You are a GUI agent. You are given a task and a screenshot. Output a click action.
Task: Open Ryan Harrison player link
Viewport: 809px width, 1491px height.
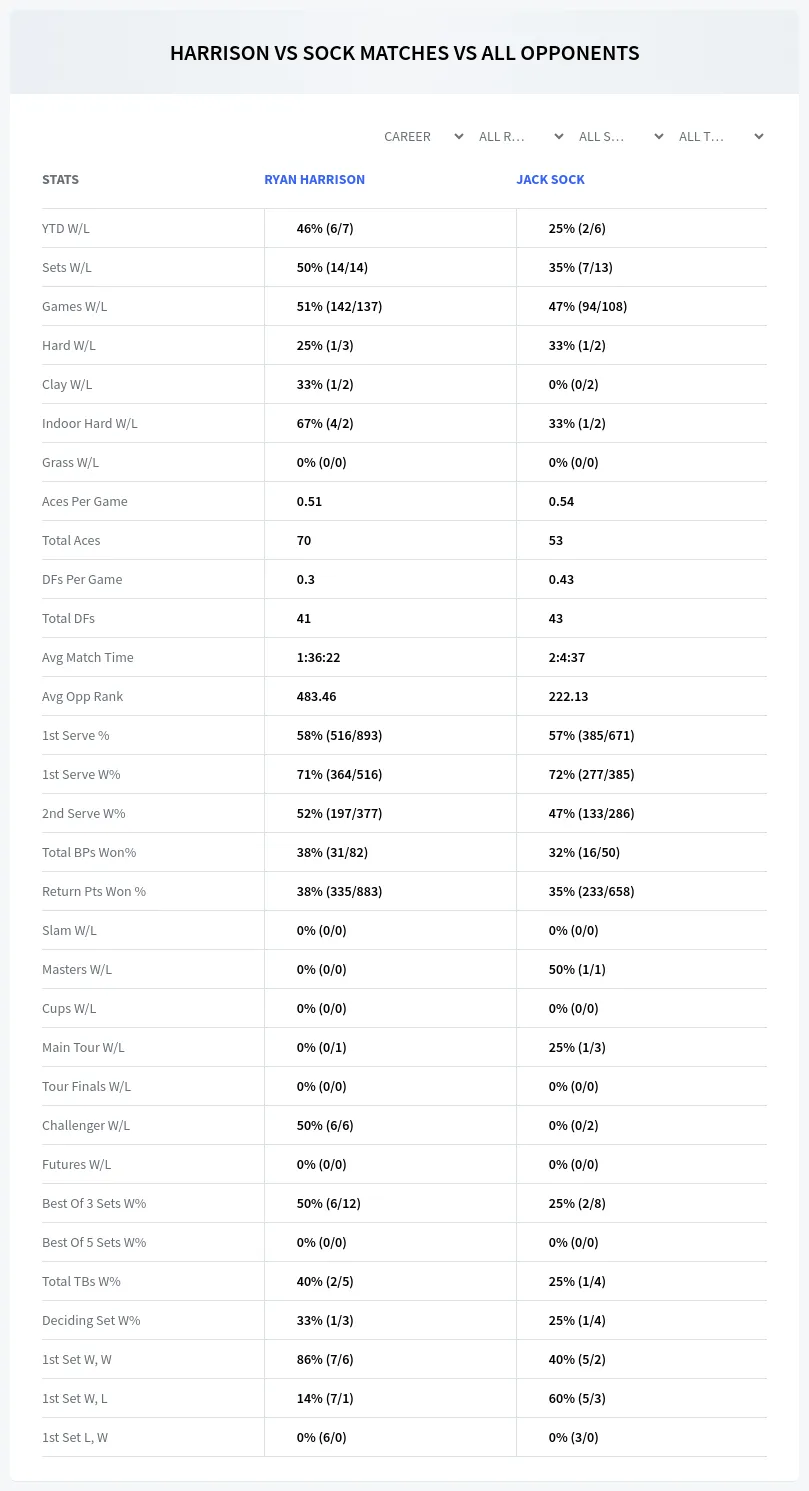(314, 180)
